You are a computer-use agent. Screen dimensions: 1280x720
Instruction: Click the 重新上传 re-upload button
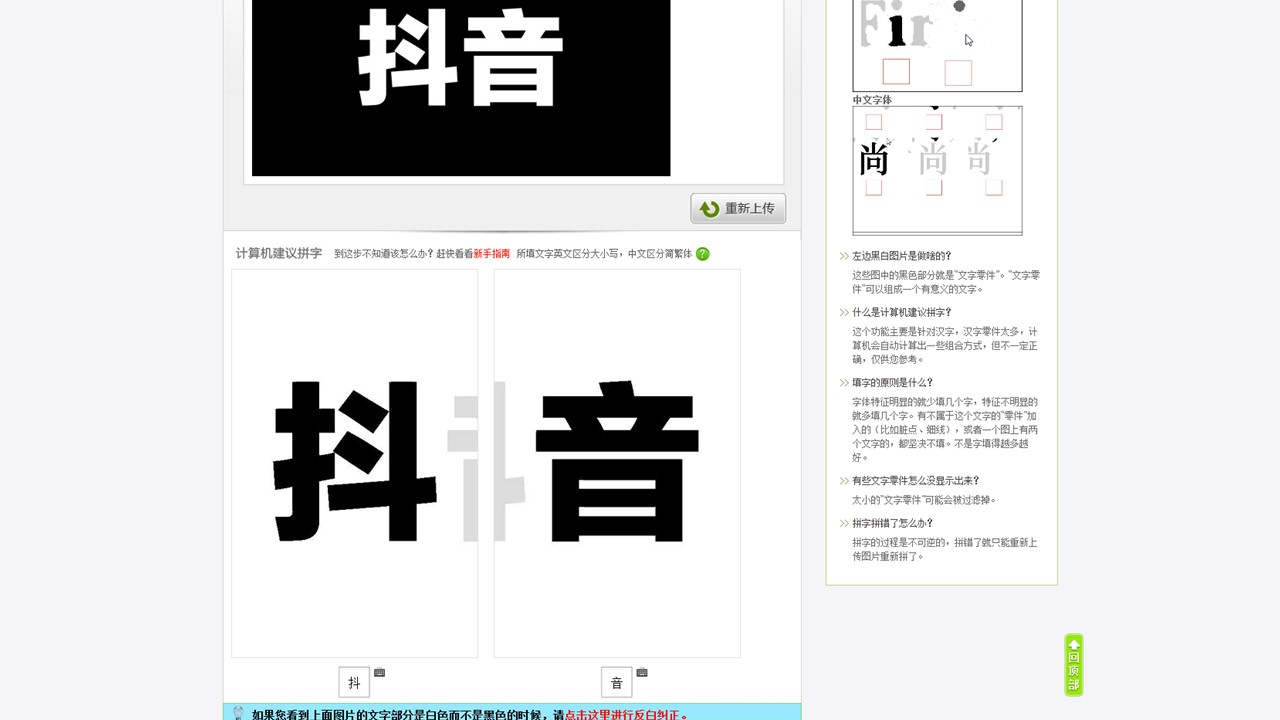738,208
